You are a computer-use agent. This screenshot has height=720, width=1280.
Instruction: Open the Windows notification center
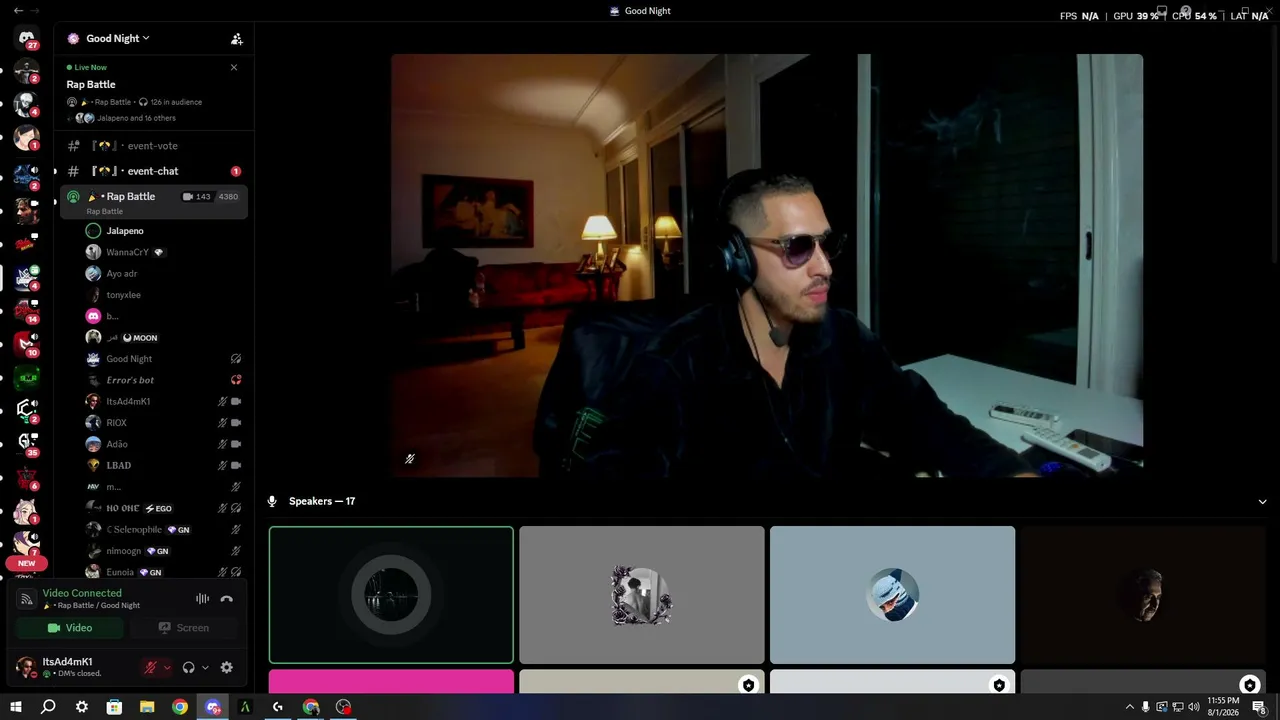click(1260, 707)
